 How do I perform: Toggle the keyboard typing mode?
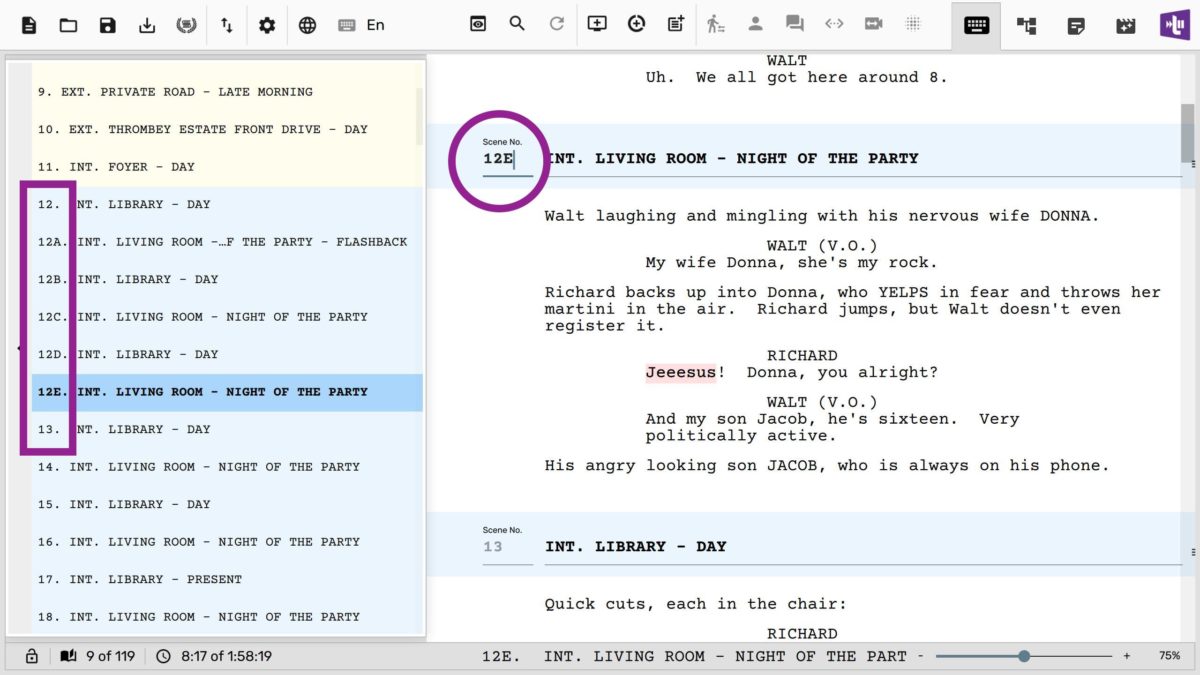973,25
